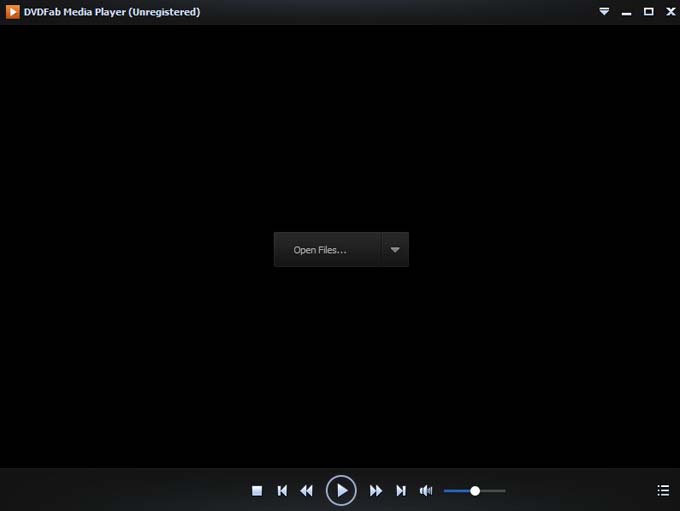
Task: Close the DVDFab Media Player window
Action: [x=671, y=12]
